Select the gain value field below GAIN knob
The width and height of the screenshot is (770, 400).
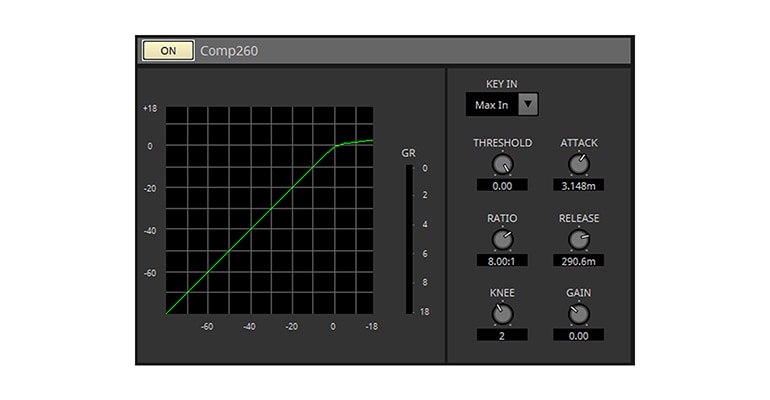click(579, 335)
